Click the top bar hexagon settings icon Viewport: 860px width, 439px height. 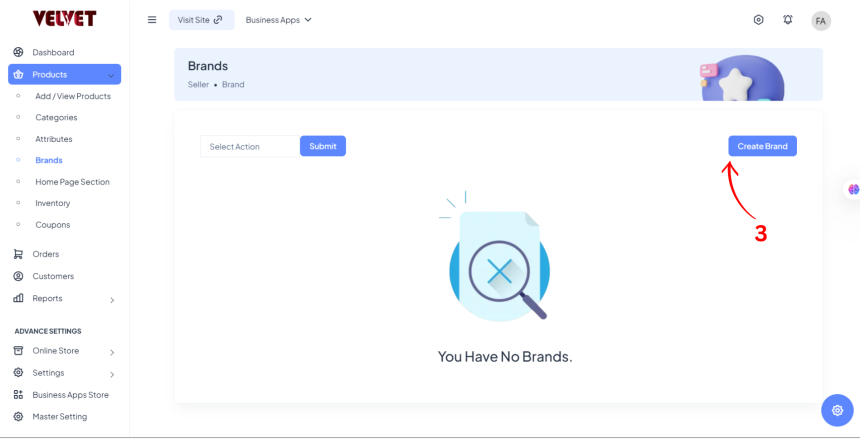pos(759,20)
